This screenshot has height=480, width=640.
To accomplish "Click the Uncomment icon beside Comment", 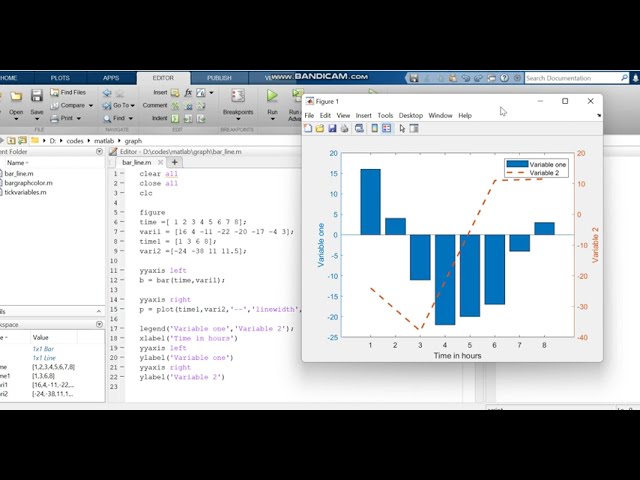I will point(188,106).
